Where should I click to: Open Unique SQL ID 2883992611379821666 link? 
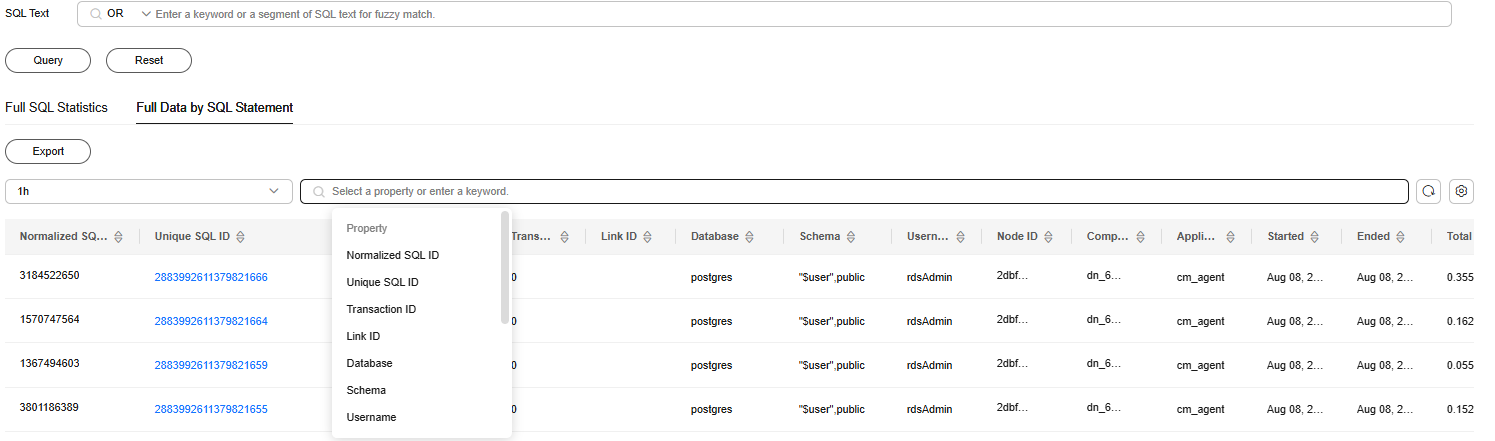(x=211, y=277)
